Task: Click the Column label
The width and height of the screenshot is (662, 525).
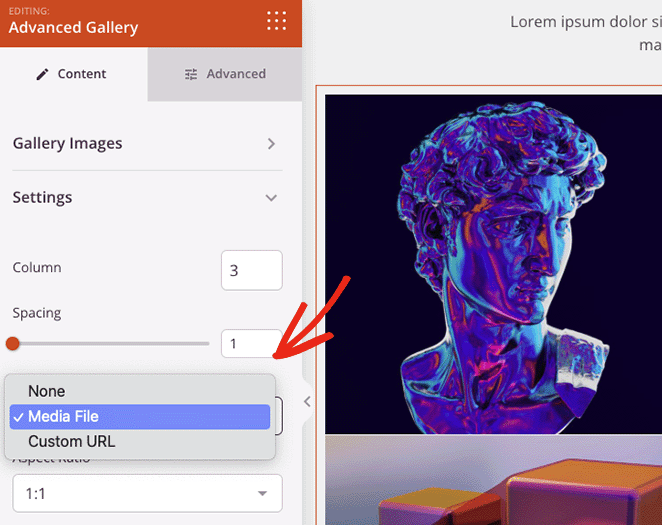Action: coord(37,267)
